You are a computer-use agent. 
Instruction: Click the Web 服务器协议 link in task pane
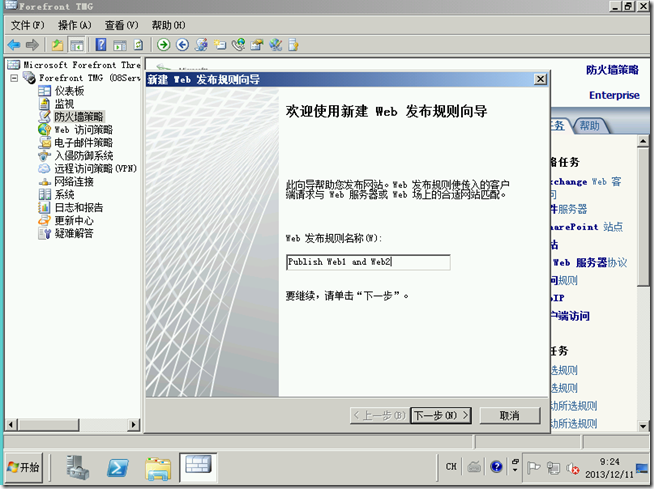pos(590,262)
